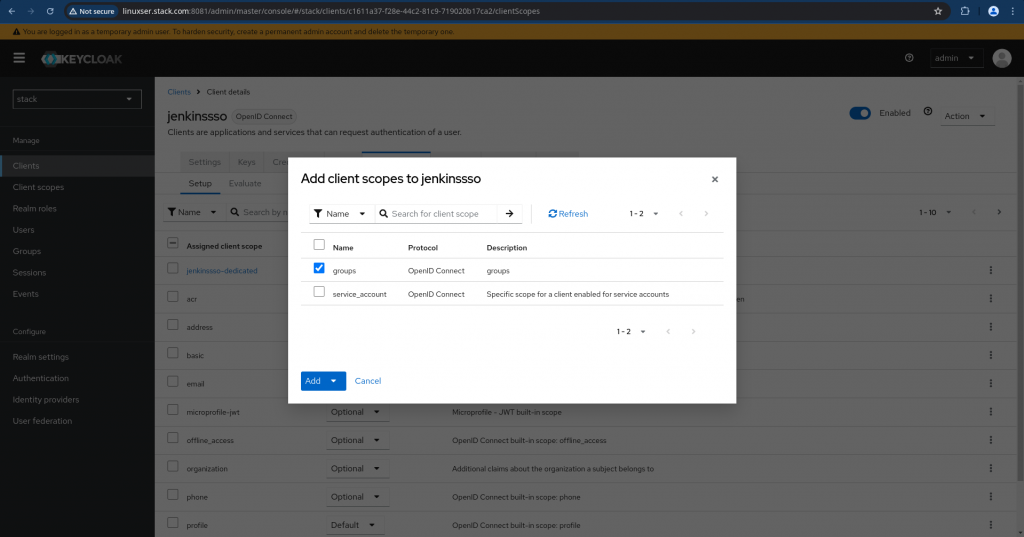The height and width of the screenshot is (537, 1024).
Task: Click the browser forward arrow
Action: click(31, 11)
